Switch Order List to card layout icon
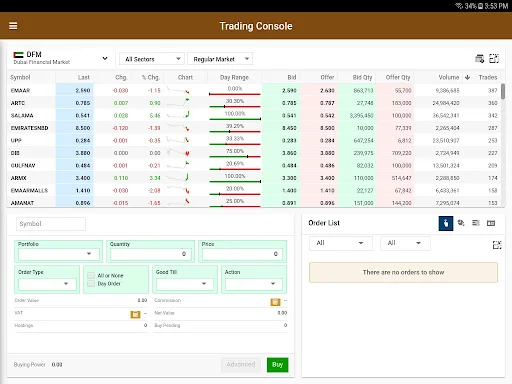Screen dimensions: 512x384 [x=491, y=223]
